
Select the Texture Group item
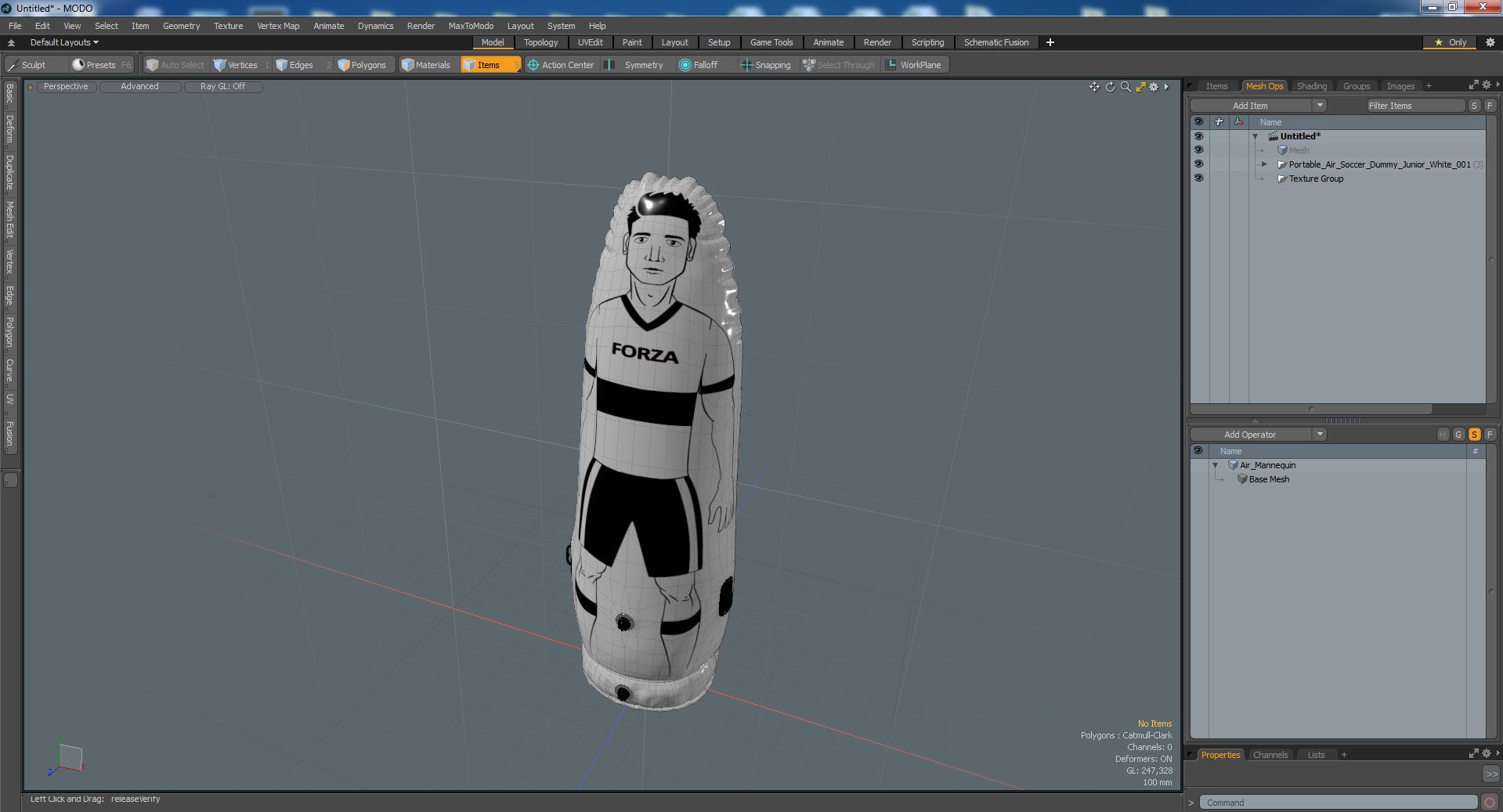tap(1316, 179)
